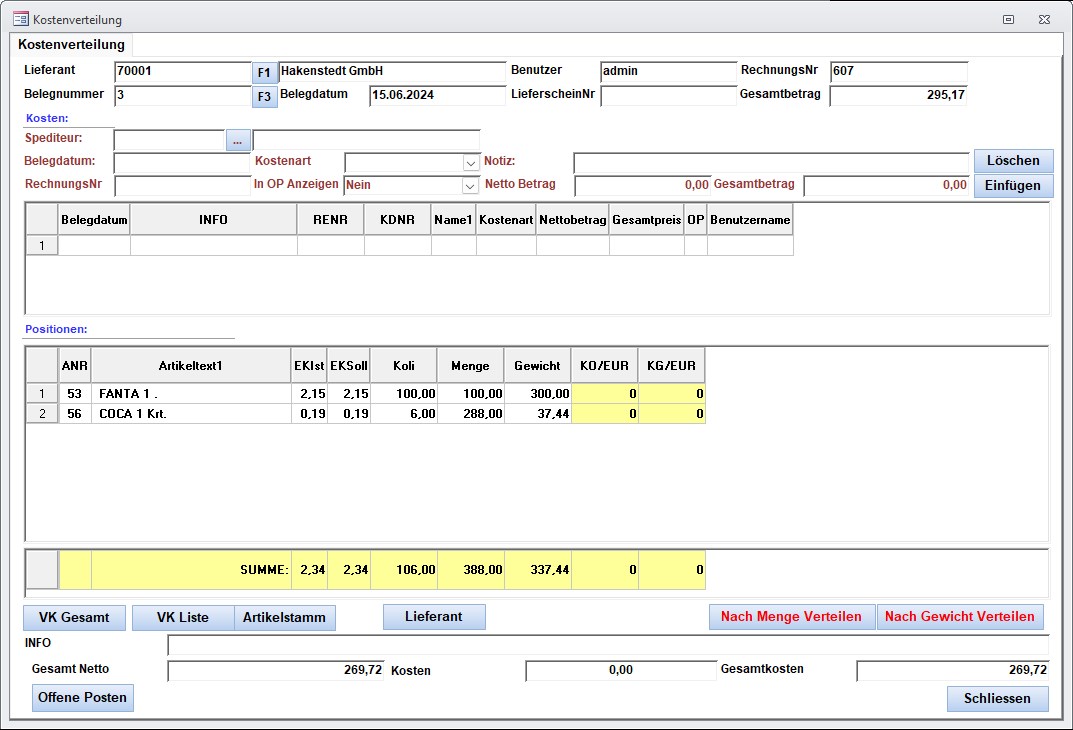This screenshot has height=730, width=1073.
Task: Click the F1 supplier lookup button
Action: [264, 72]
